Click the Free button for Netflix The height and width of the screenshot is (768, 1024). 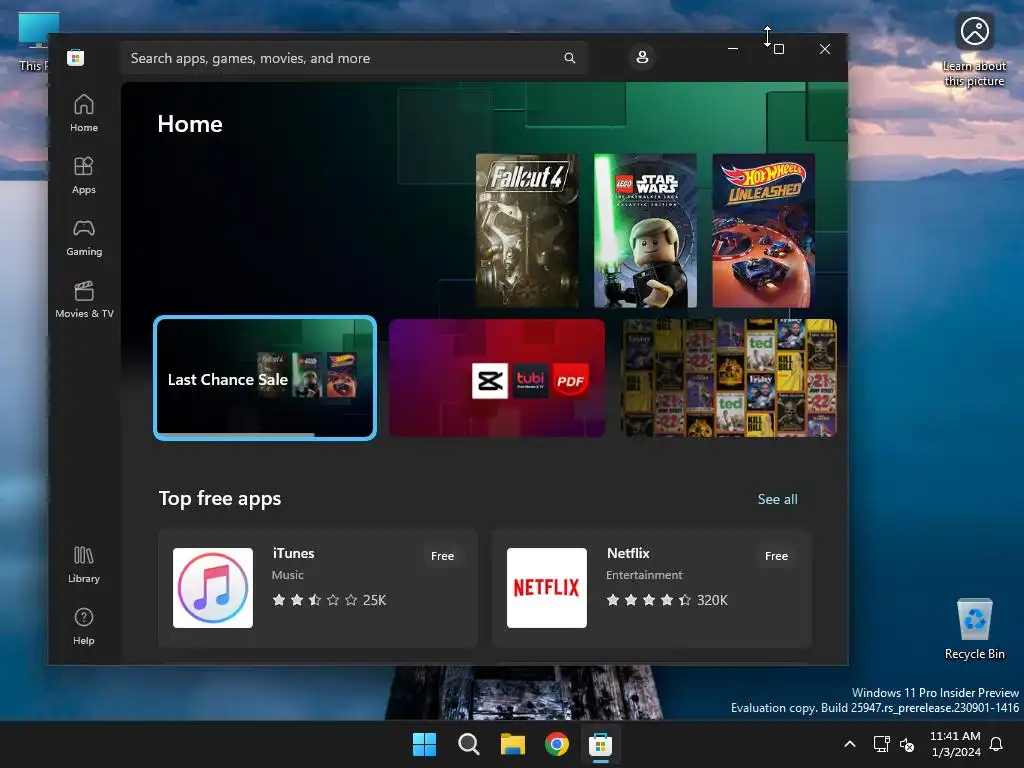(x=776, y=556)
